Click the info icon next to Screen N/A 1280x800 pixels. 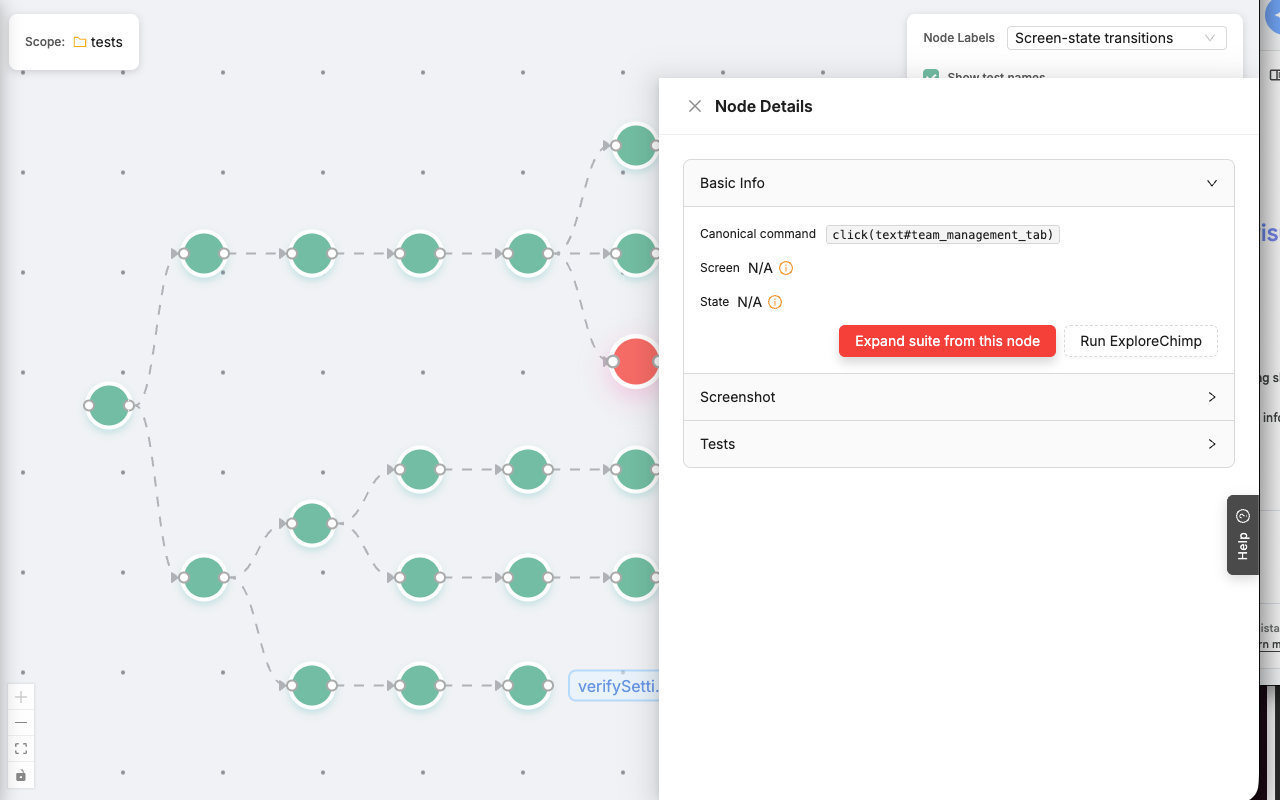tap(786, 268)
